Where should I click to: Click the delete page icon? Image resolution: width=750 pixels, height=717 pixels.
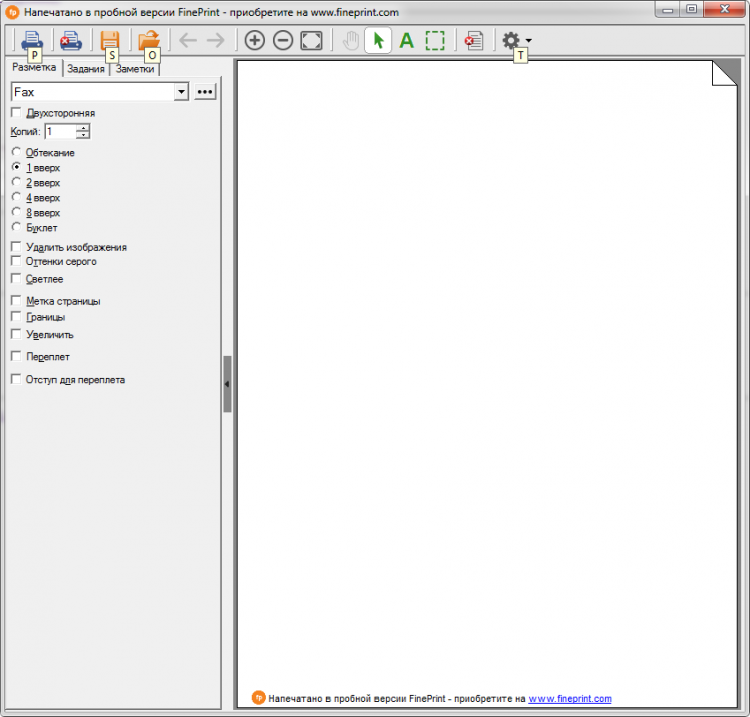pyautogui.click(x=474, y=40)
